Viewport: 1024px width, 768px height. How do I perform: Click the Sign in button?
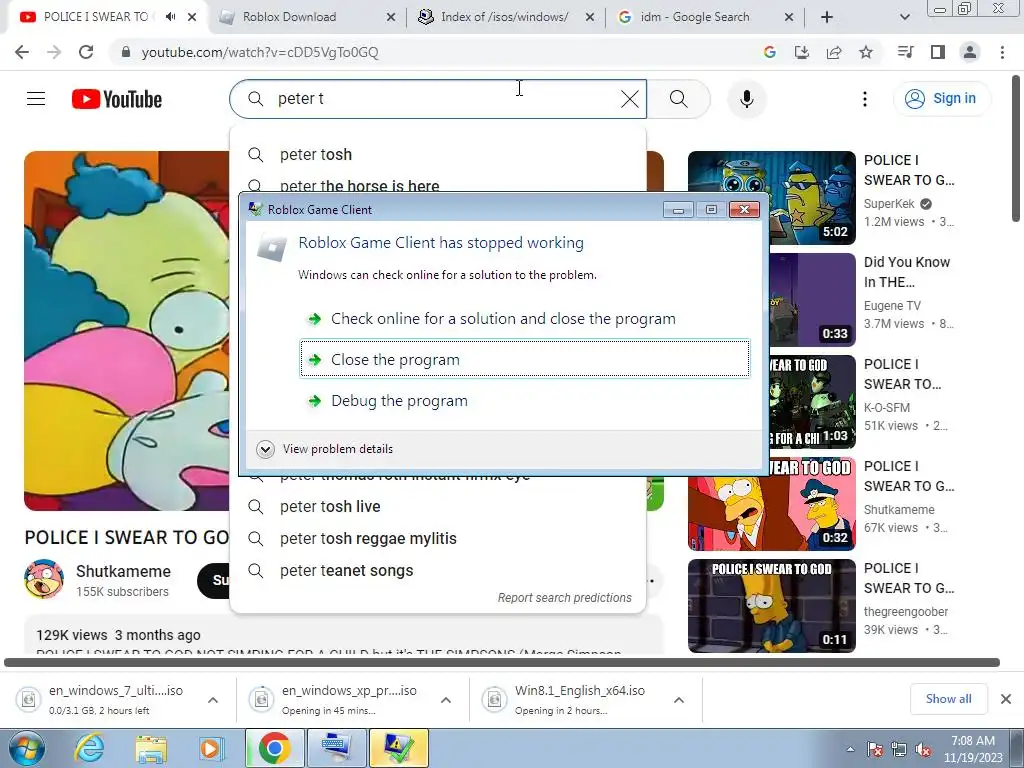(941, 99)
